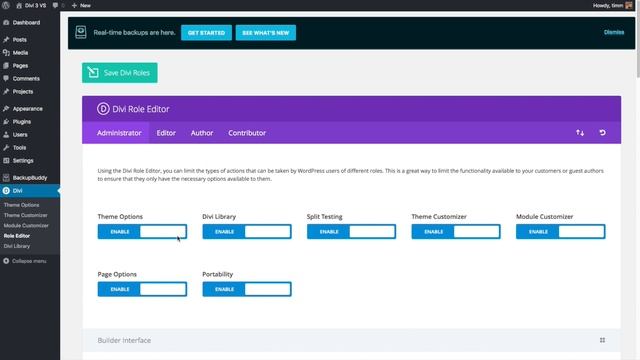Toggle the Theme Customizer enable switch

[456, 231]
